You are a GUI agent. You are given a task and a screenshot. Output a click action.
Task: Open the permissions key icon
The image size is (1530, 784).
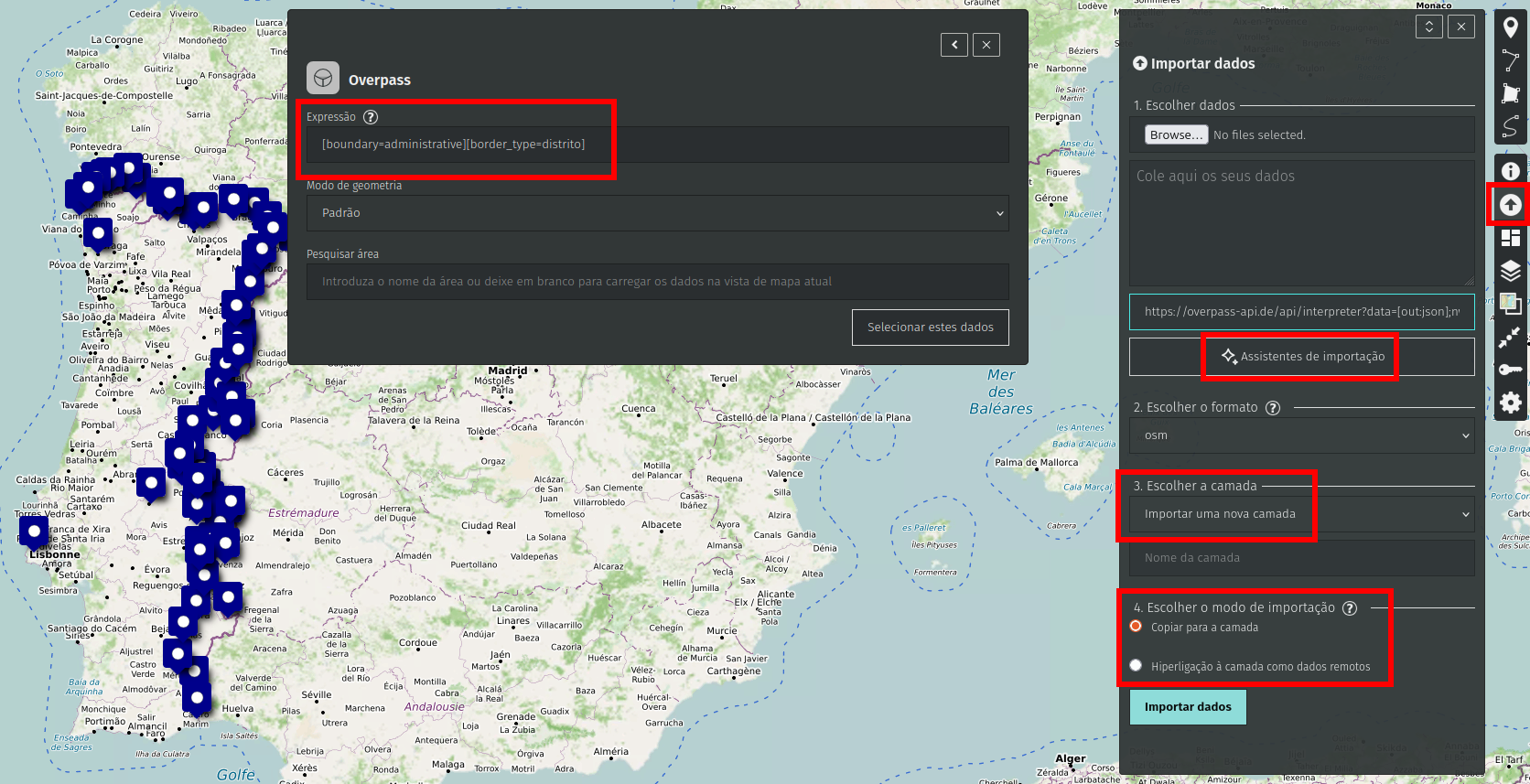(1510, 370)
